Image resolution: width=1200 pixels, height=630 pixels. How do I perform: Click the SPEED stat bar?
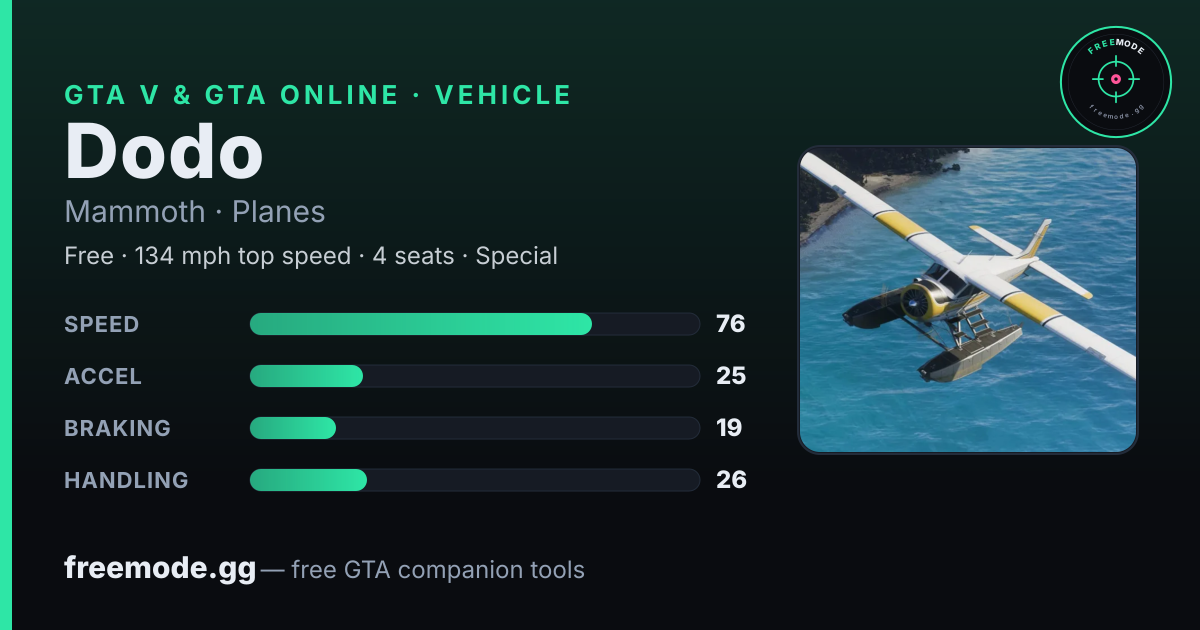(474, 324)
